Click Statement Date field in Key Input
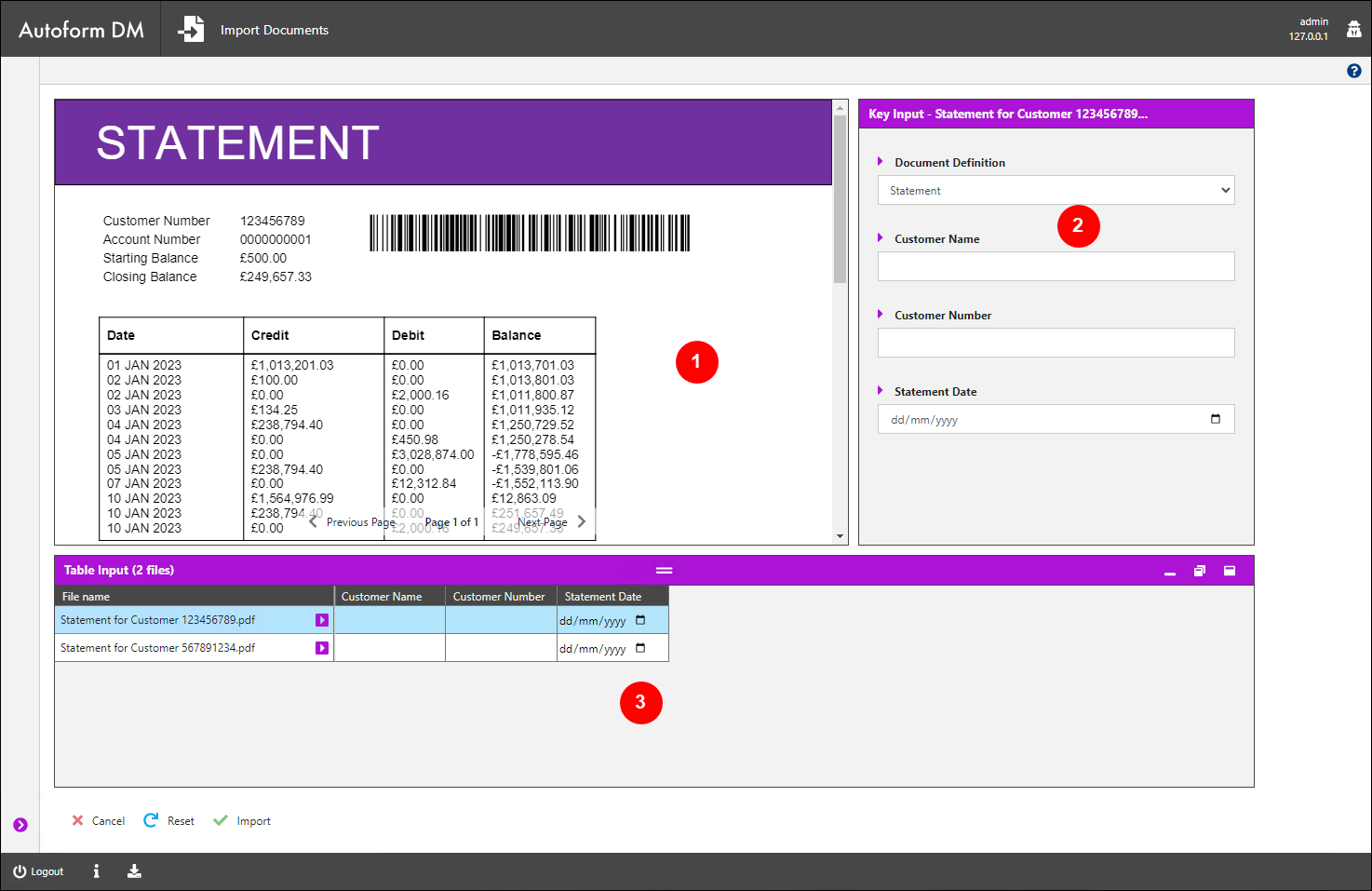The image size is (1372, 891). (1056, 419)
